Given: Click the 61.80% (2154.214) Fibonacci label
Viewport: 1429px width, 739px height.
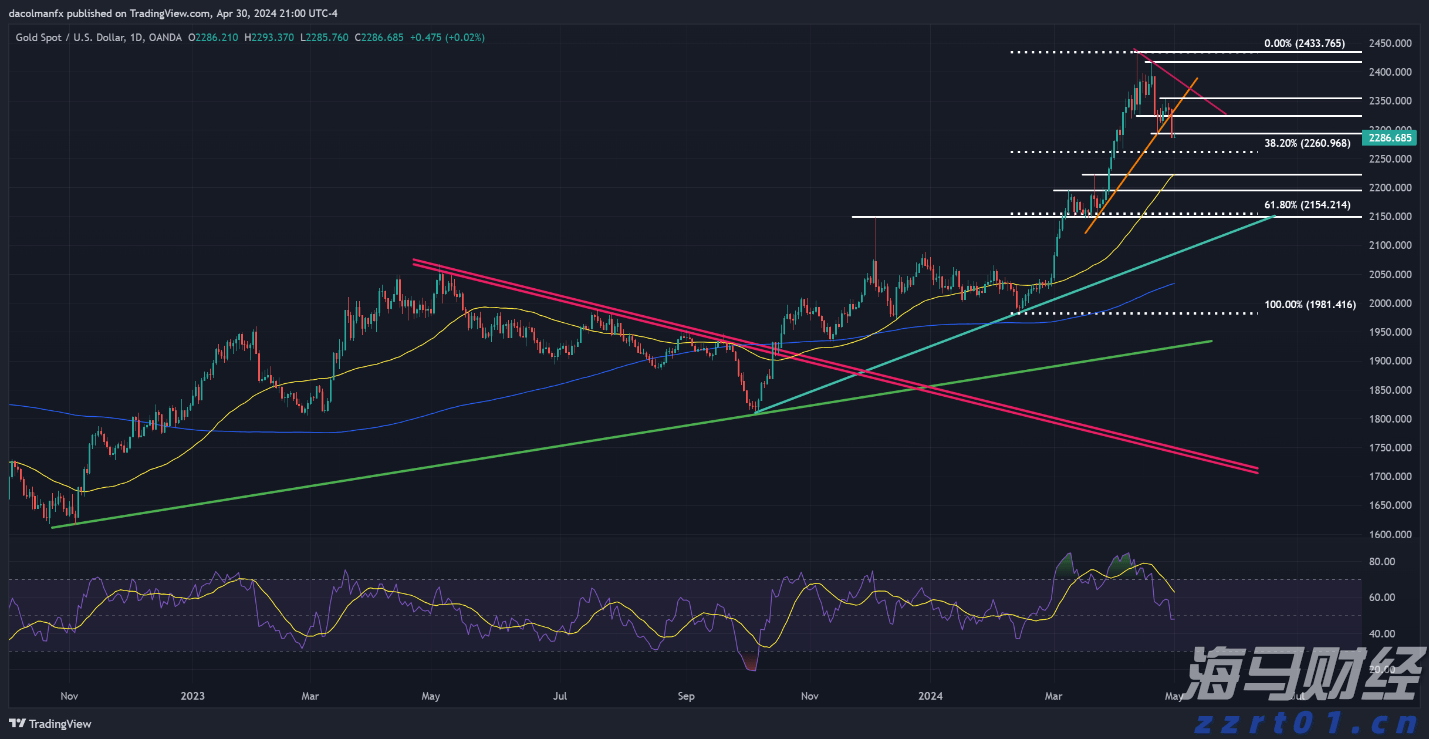Looking at the screenshot, I should point(1307,205).
